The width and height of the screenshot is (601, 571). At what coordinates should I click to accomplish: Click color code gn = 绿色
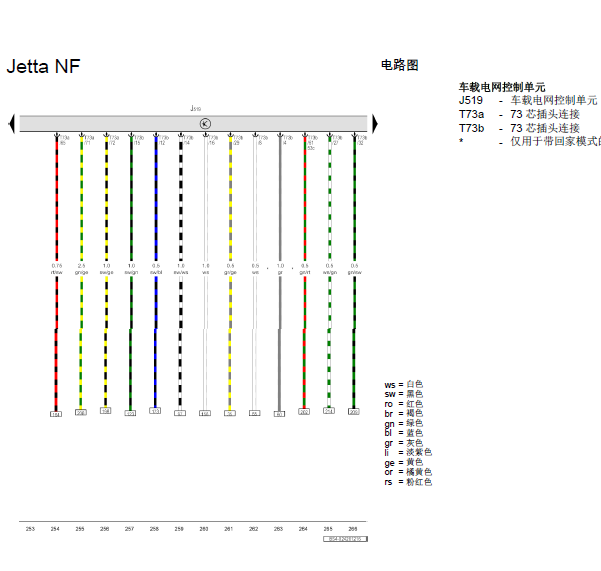404,423
